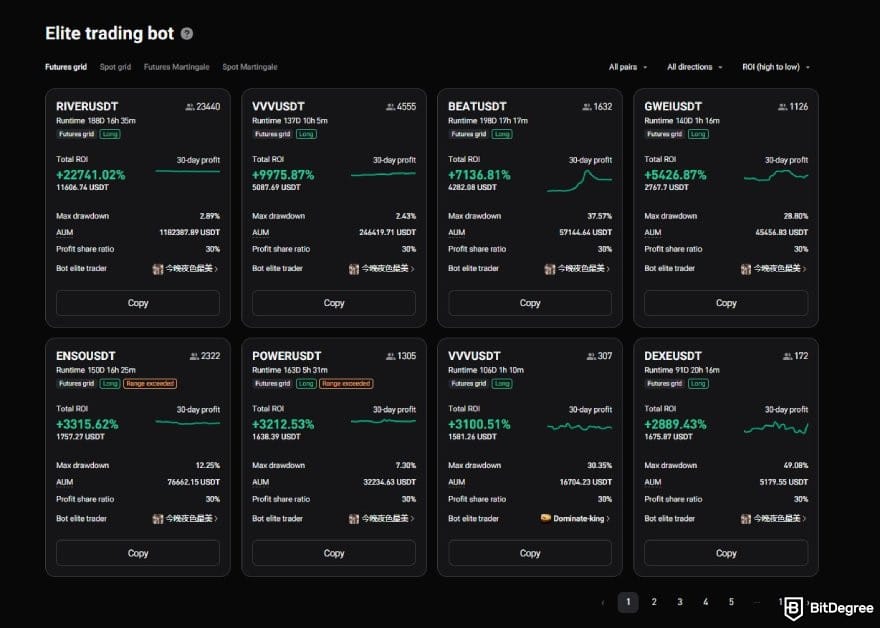Image resolution: width=880 pixels, height=628 pixels.
Task: Open the elite trader profile on POWERUSDT card
Action: [382, 519]
